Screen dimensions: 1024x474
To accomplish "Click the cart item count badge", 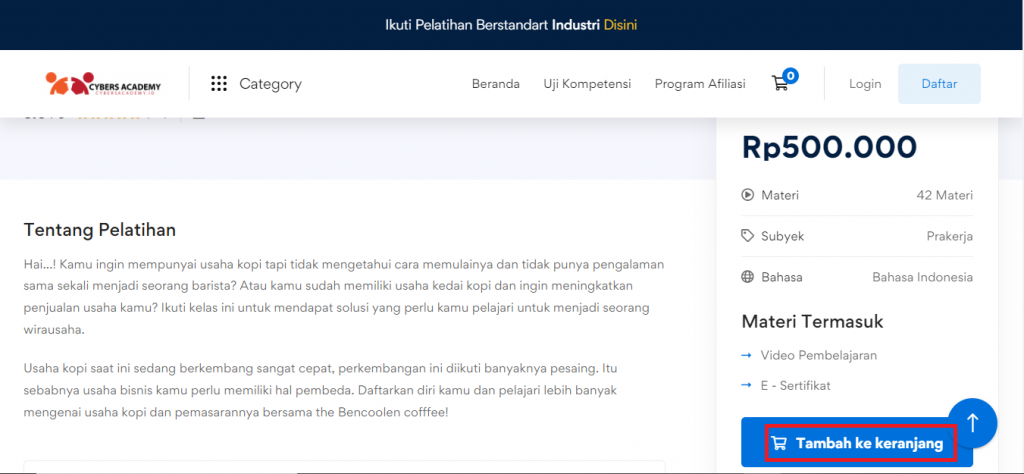I will [791, 75].
